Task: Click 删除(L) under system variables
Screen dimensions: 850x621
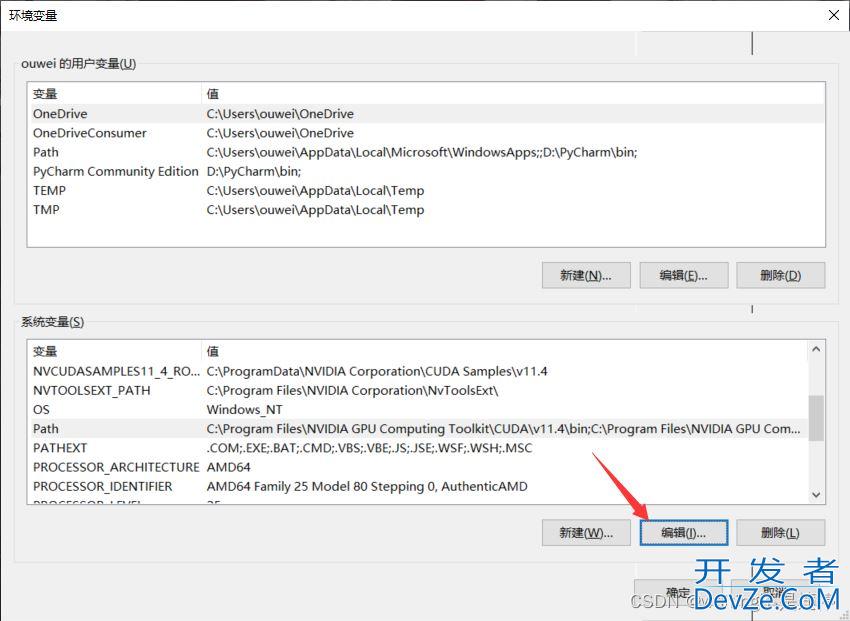Action: (x=781, y=533)
